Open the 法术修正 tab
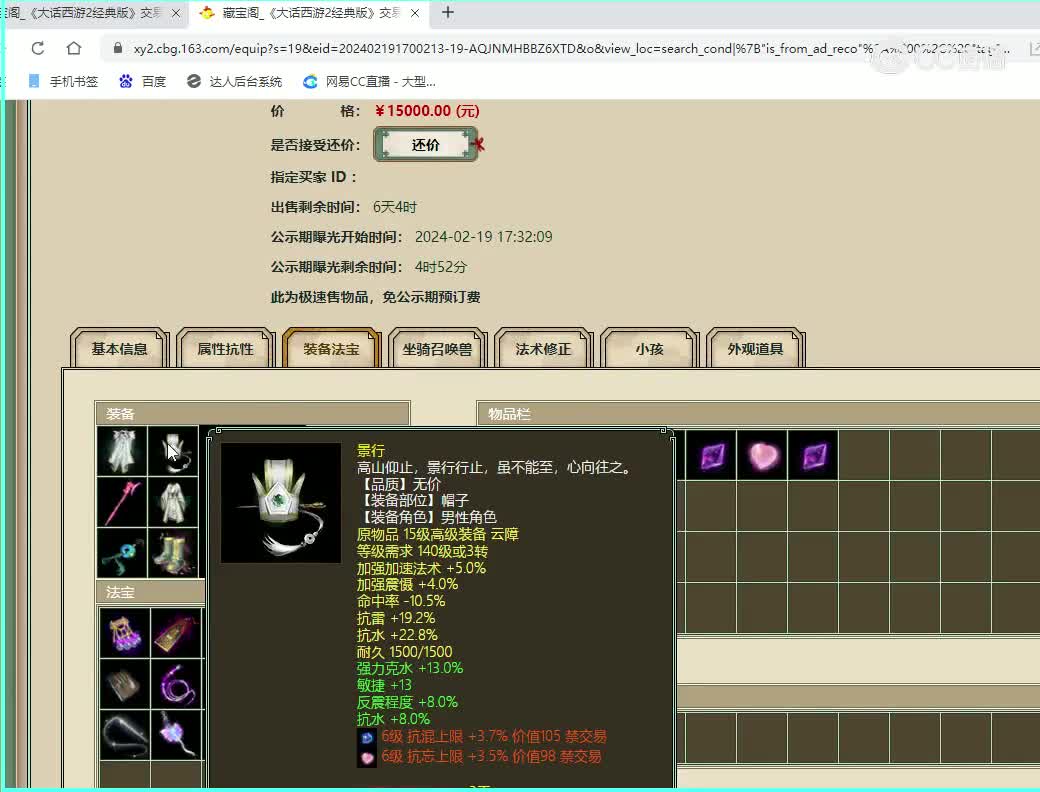Viewport: 1040px width, 792px height. point(543,348)
